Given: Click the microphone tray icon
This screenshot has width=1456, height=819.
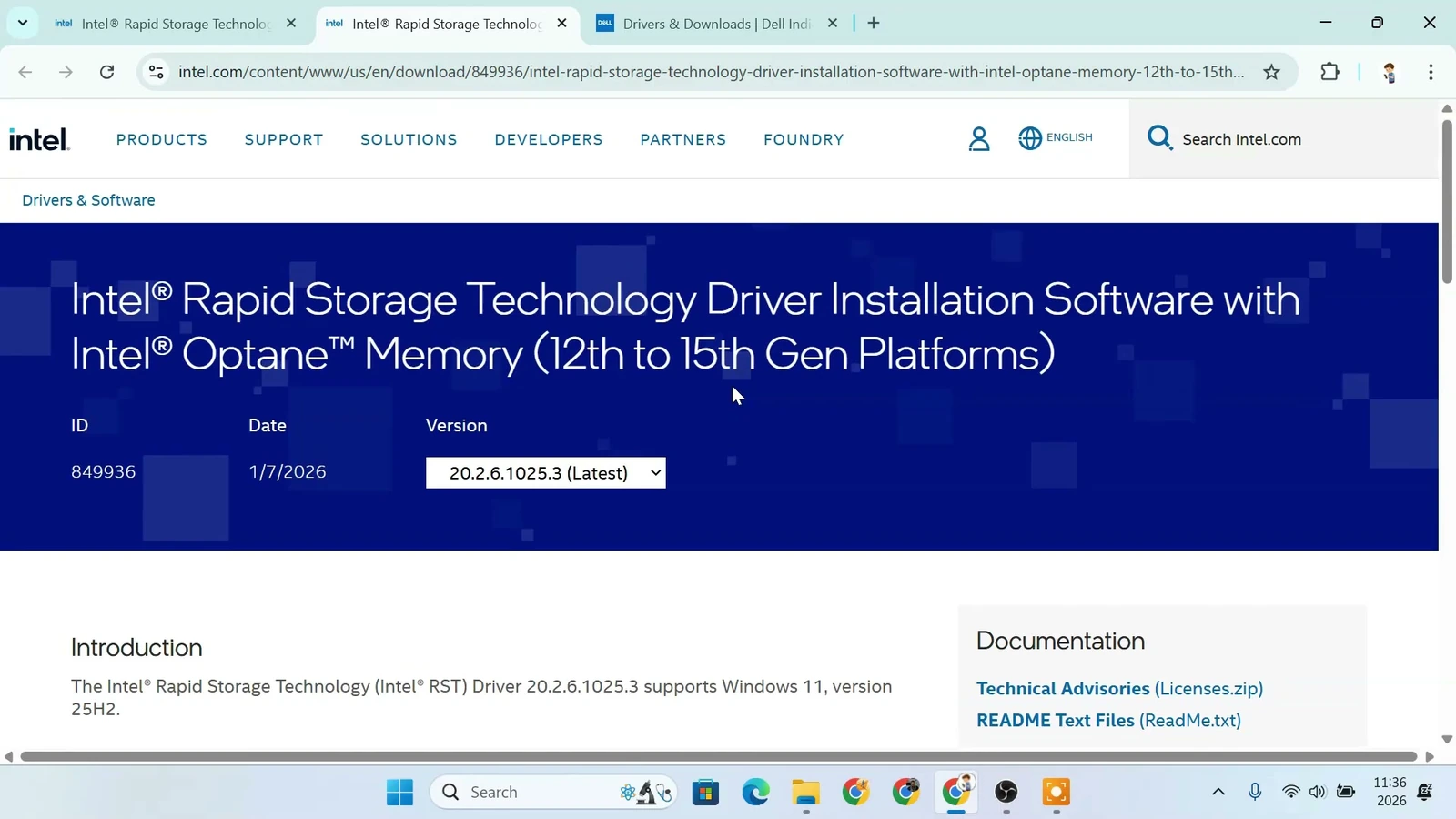Looking at the screenshot, I should (x=1255, y=792).
